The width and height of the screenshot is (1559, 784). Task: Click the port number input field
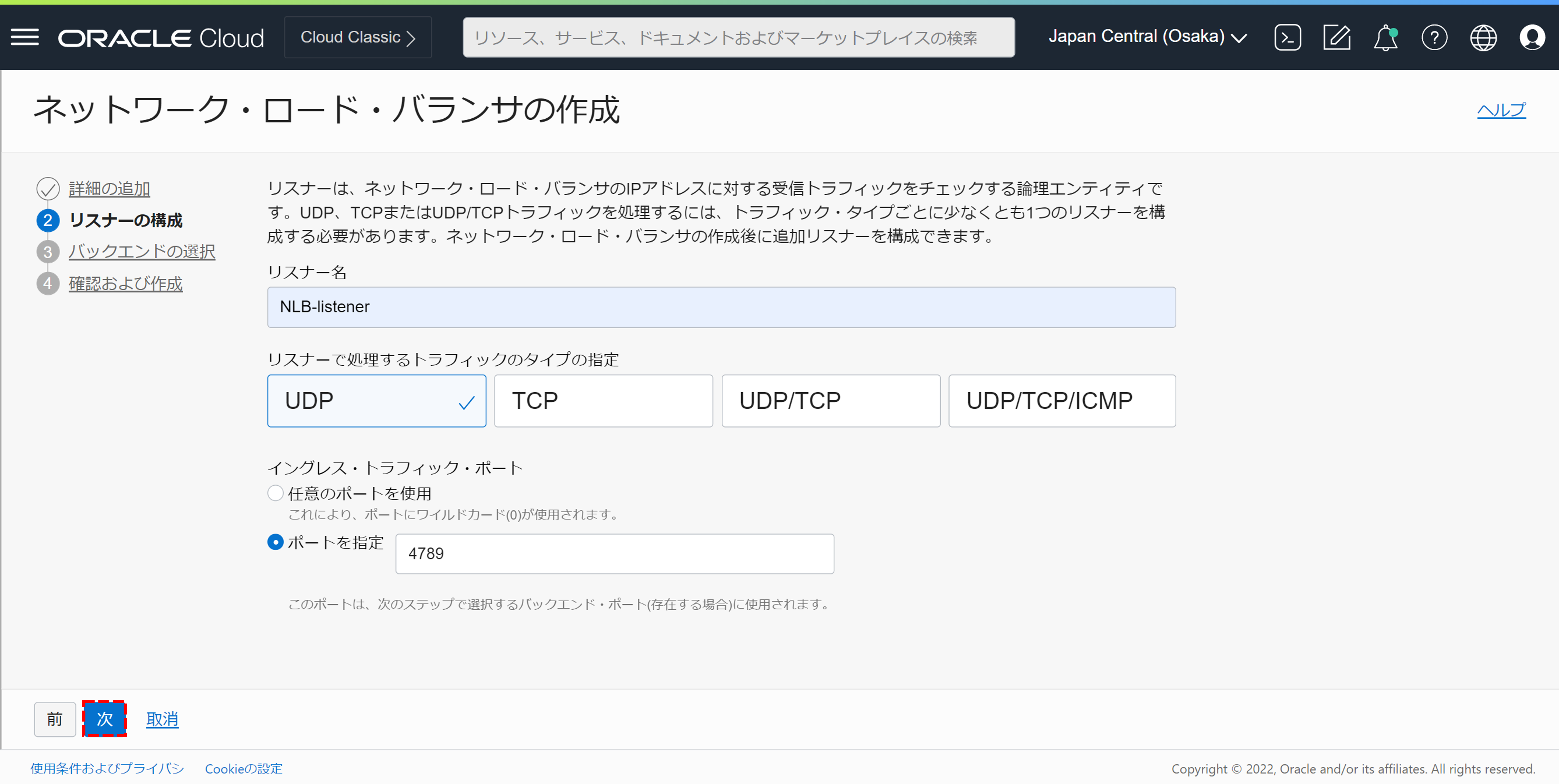pyautogui.click(x=614, y=553)
